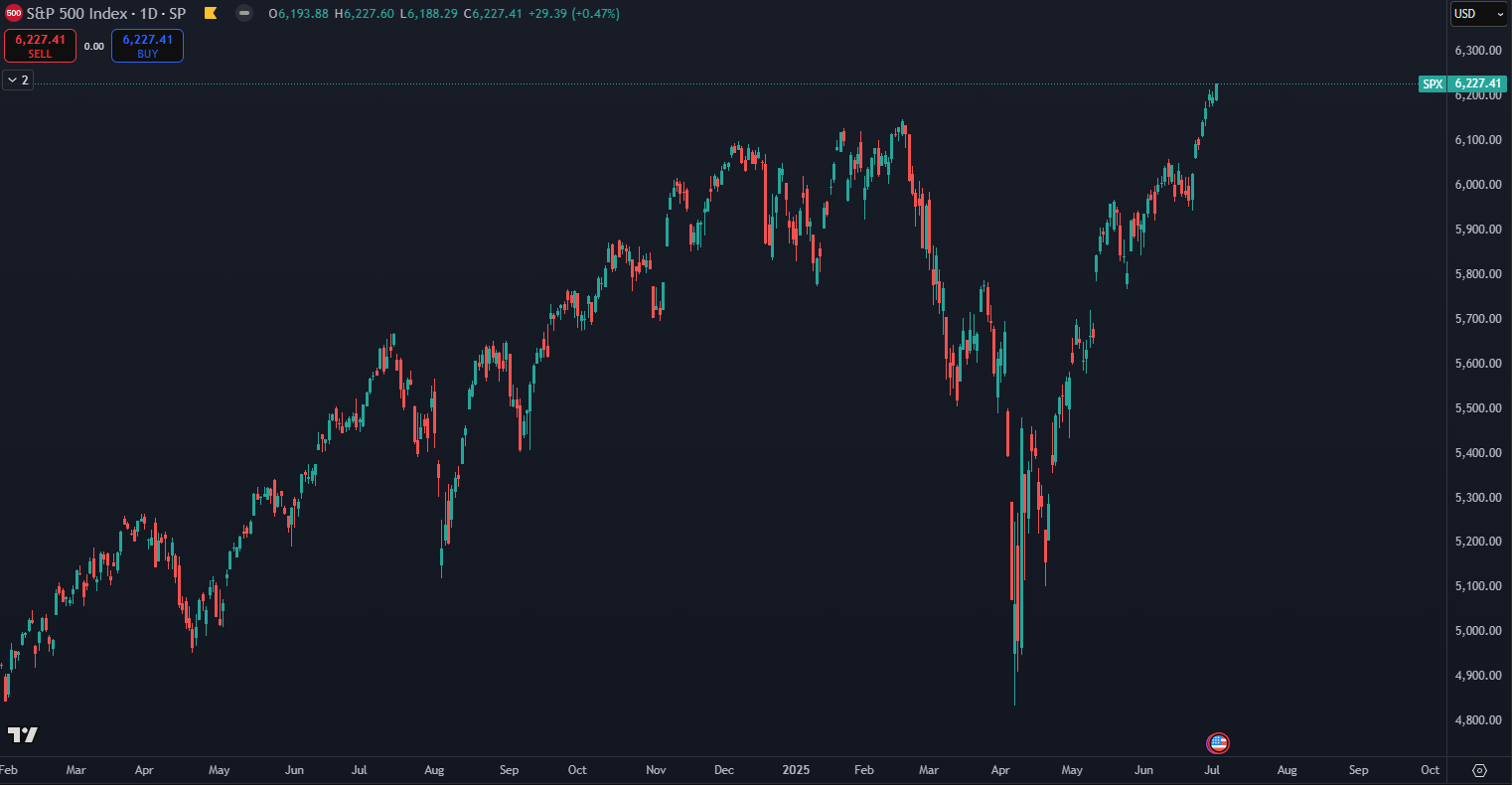Click the 5,000.00 price axis label

coord(1477,631)
